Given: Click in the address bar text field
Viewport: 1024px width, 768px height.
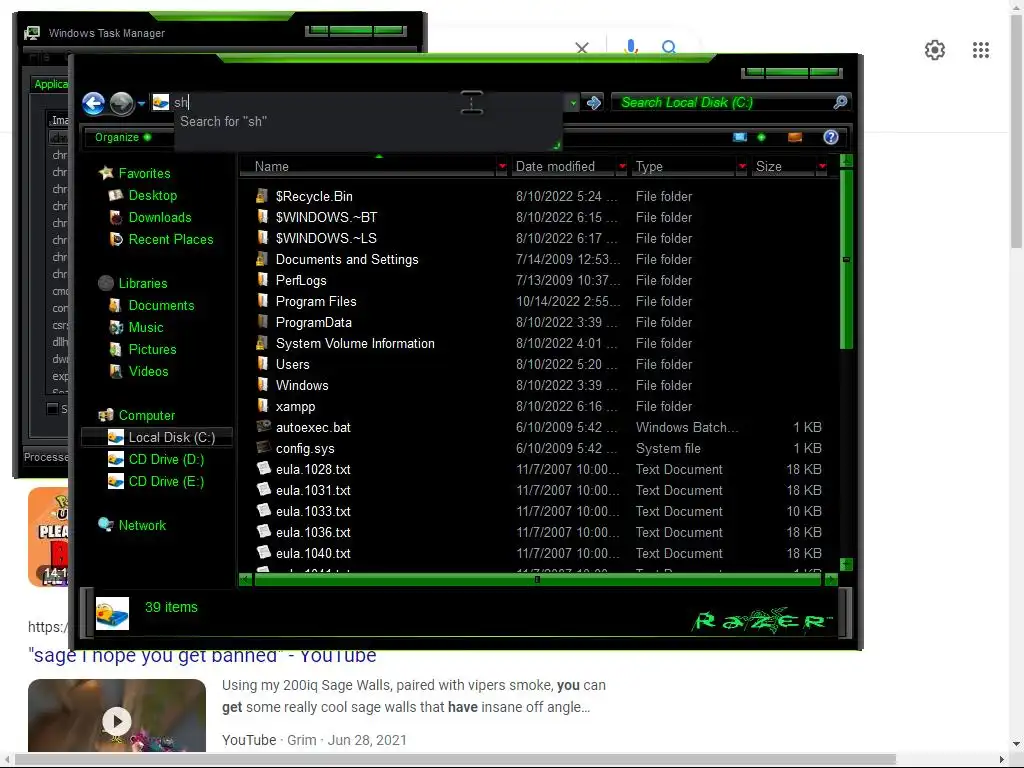Looking at the screenshot, I should coord(369,103).
